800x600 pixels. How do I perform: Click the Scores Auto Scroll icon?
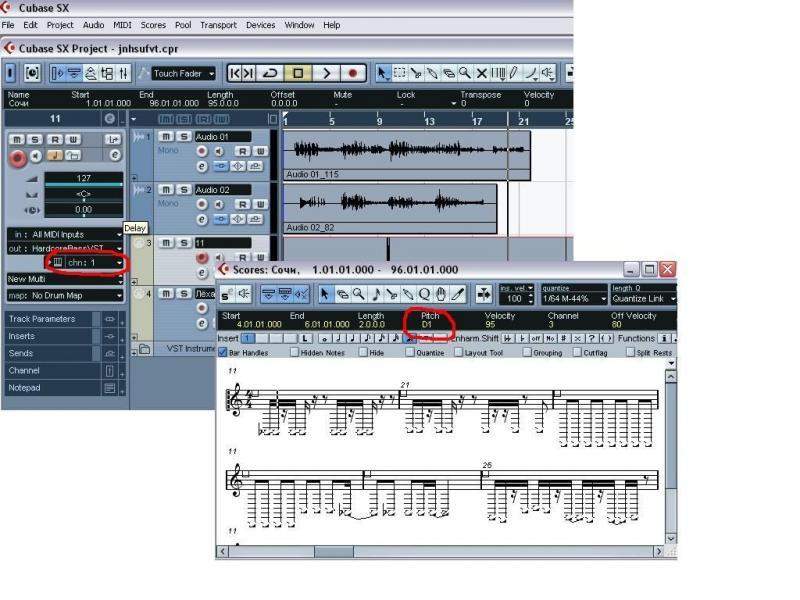pos(483,294)
